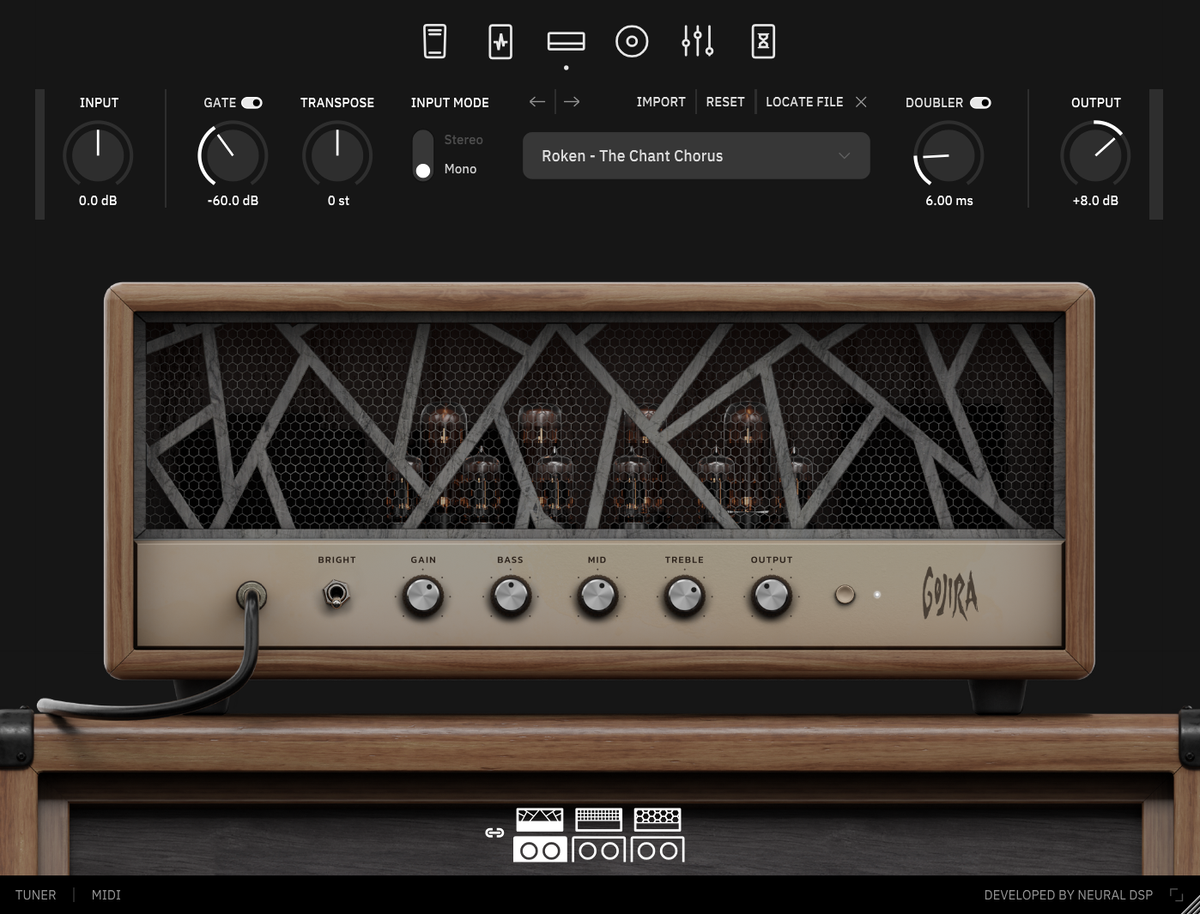Screen dimensions: 1200x914
Task: Select the amplifier head section icon
Action: (566, 41)
